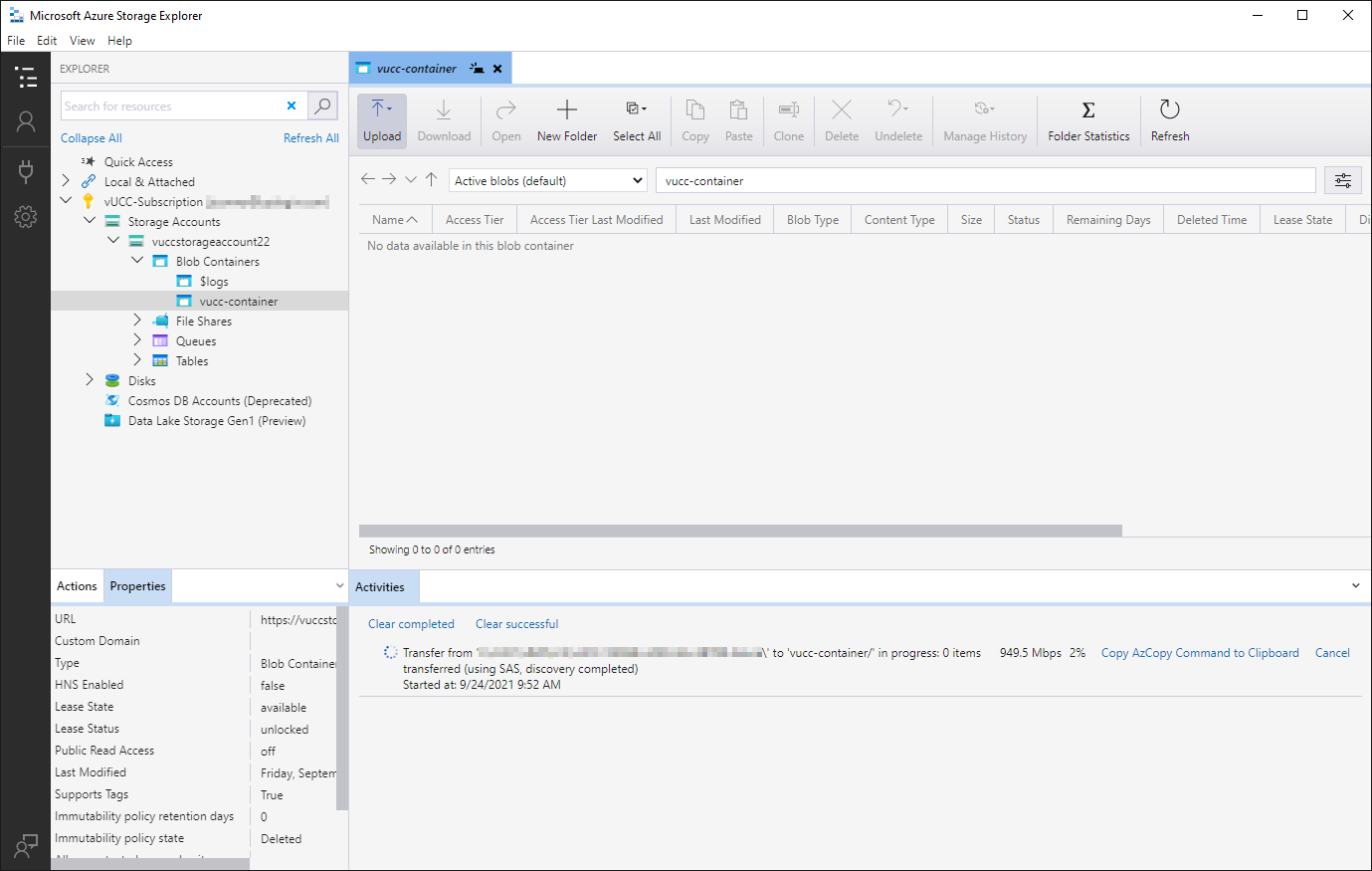Refresh the container with toolbar Refresh

(1170, 120)
